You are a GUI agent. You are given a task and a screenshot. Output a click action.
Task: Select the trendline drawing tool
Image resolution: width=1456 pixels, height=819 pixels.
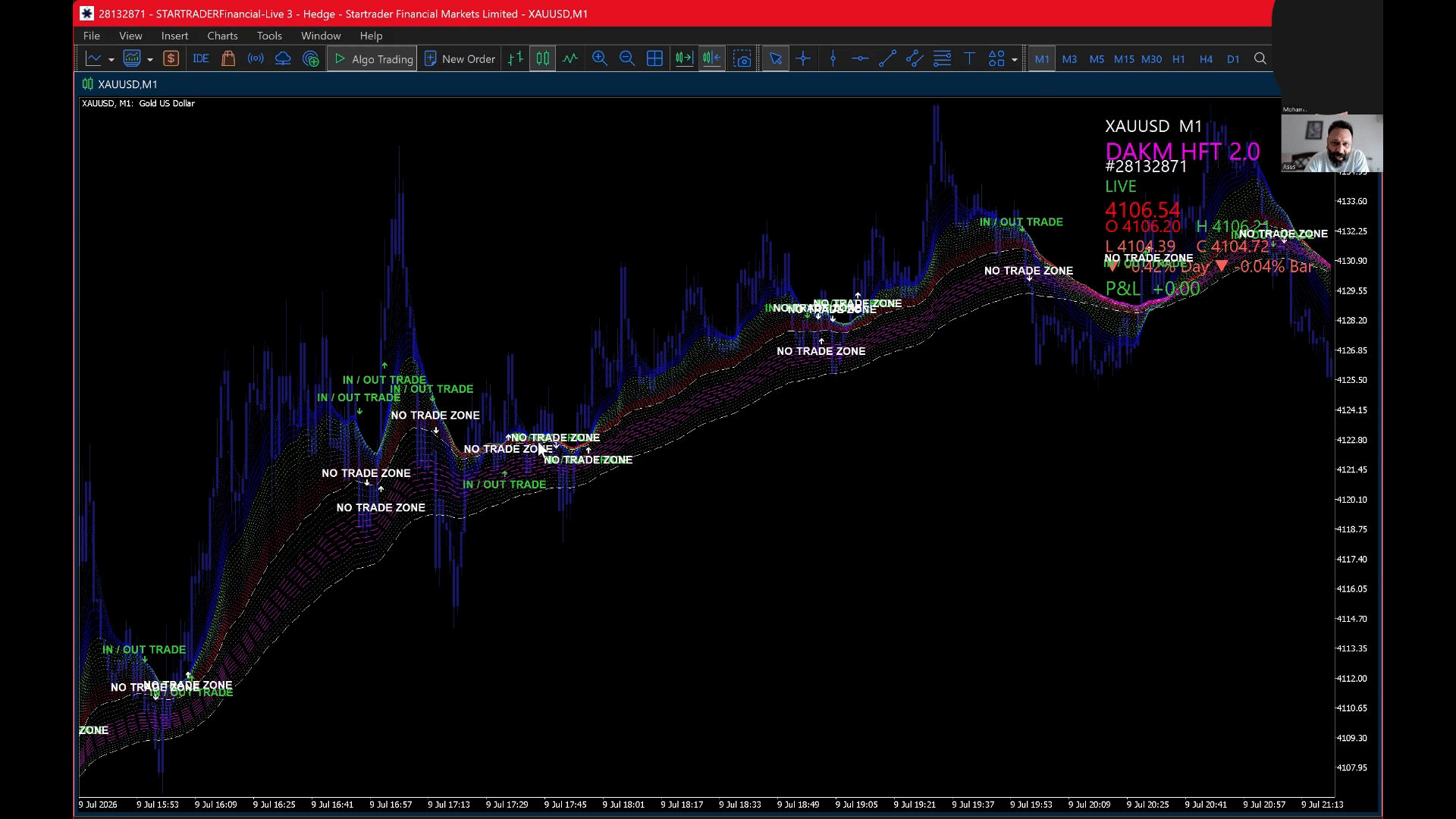point(887,58)
